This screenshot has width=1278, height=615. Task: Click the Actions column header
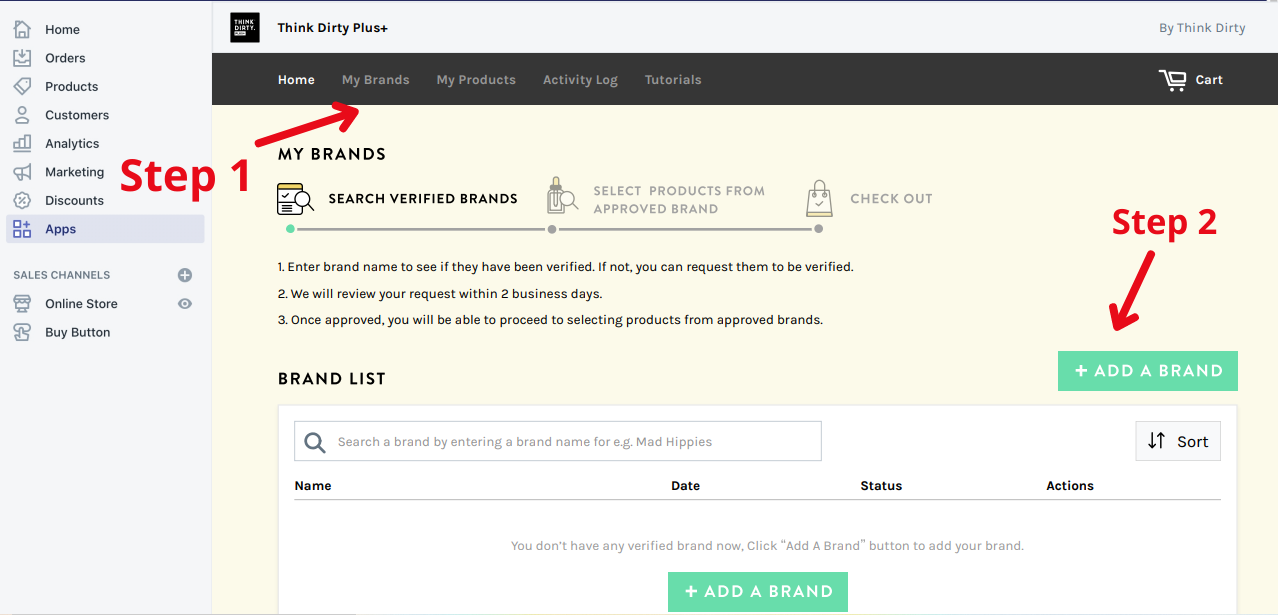[x=1070, y=486]
